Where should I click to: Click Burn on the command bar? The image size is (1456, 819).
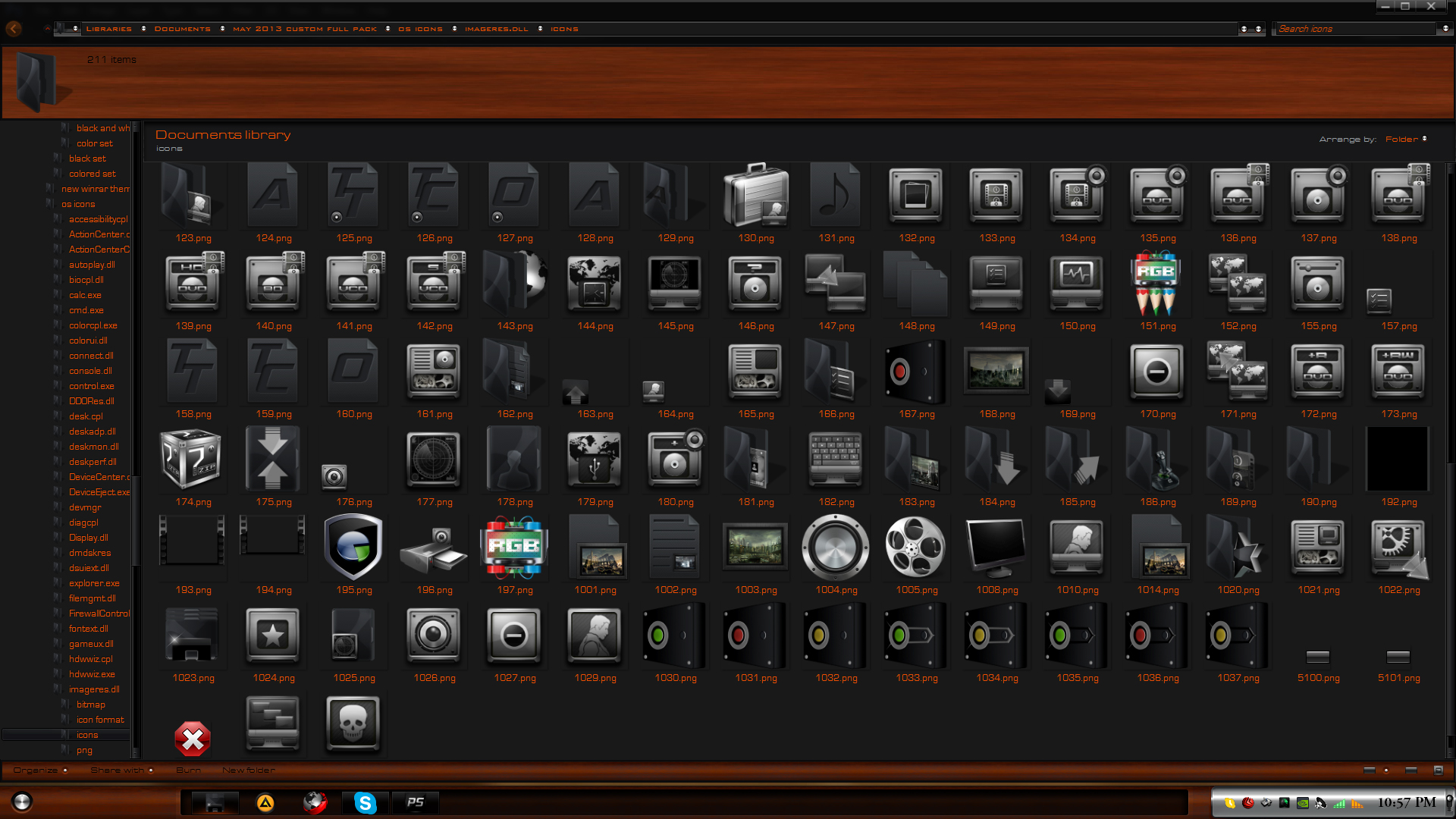coord(188,769)
